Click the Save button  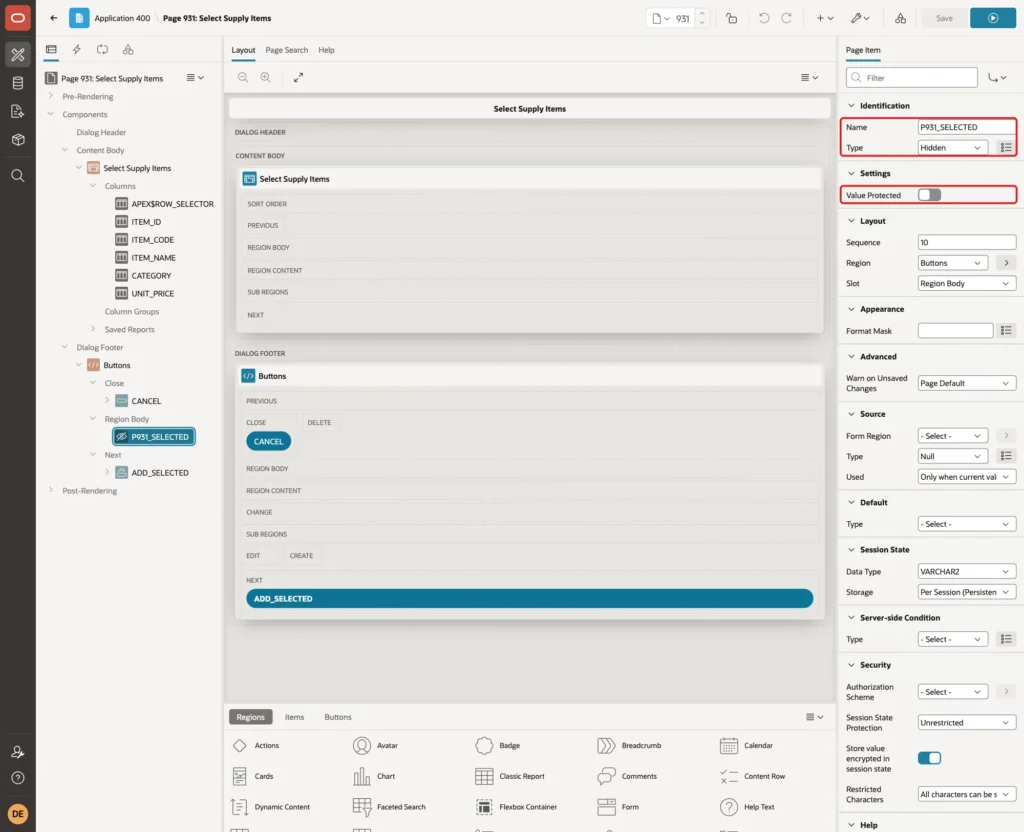944,18
